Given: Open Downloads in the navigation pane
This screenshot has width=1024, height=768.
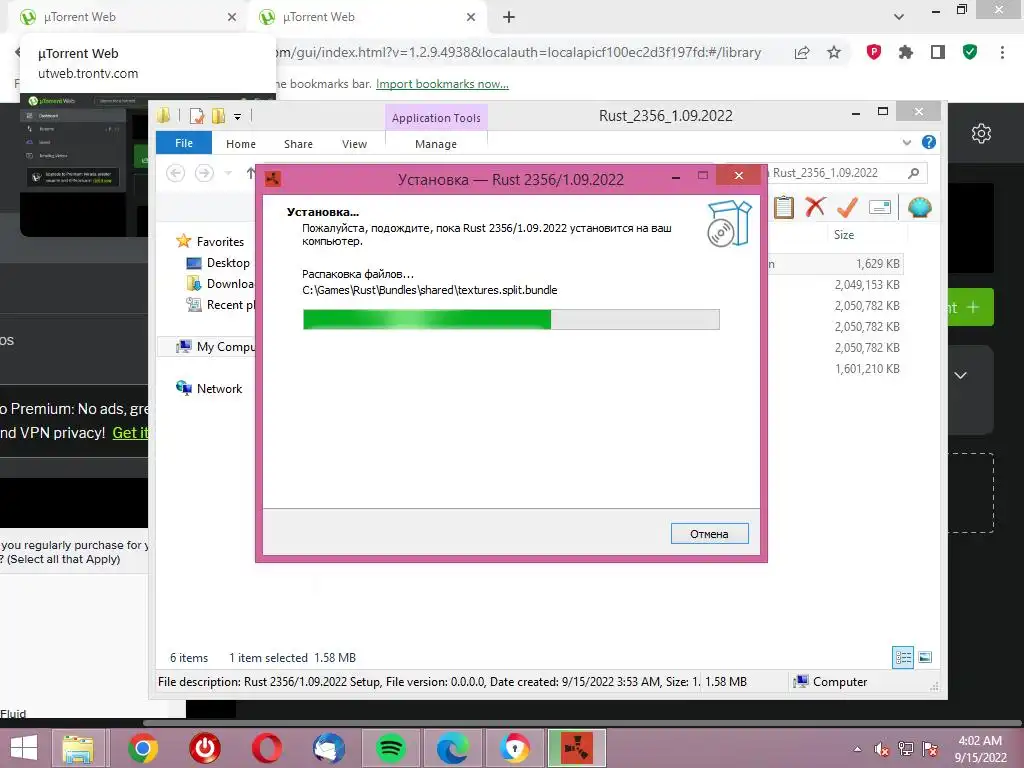Looking at the screenshot, I should click(x=220, y=283).
